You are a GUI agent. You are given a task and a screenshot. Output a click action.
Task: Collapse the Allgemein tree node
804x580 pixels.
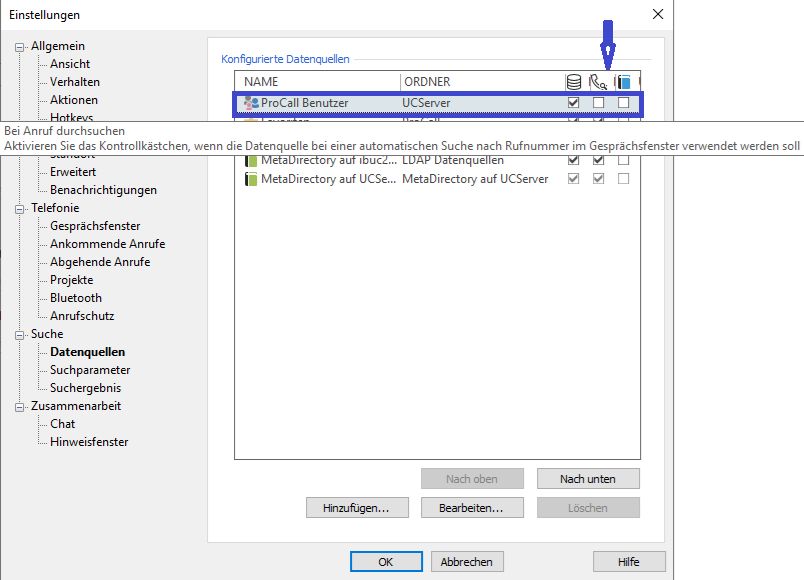click(20, 46)
